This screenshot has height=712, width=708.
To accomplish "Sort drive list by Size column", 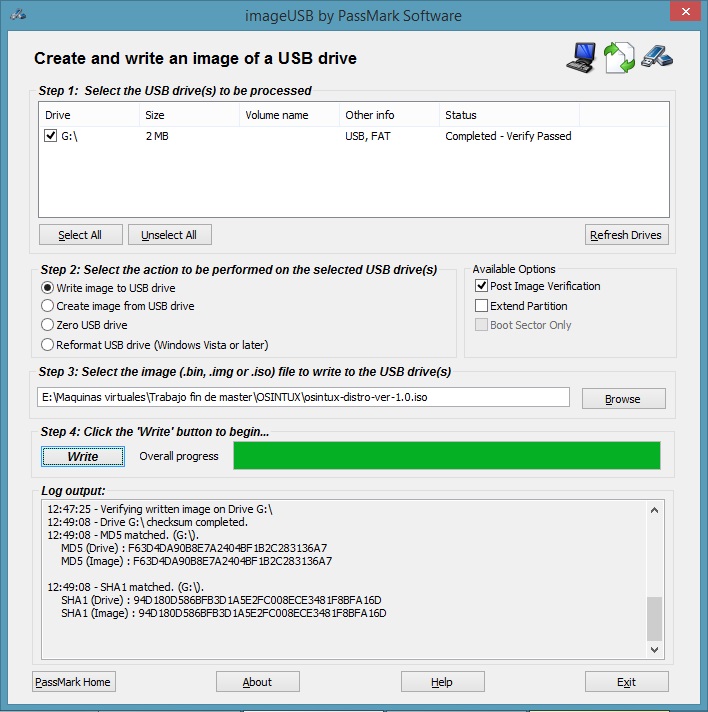I will pos(188,115).
